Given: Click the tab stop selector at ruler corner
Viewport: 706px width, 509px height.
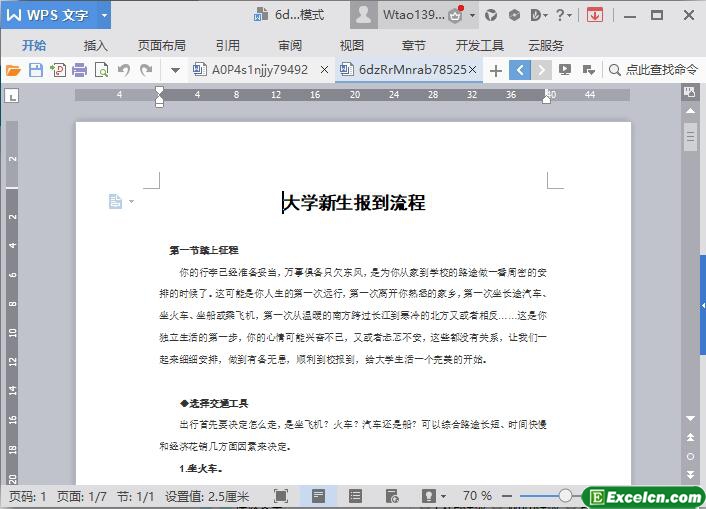Looking at the screenshot, I should tap(12, 95).
